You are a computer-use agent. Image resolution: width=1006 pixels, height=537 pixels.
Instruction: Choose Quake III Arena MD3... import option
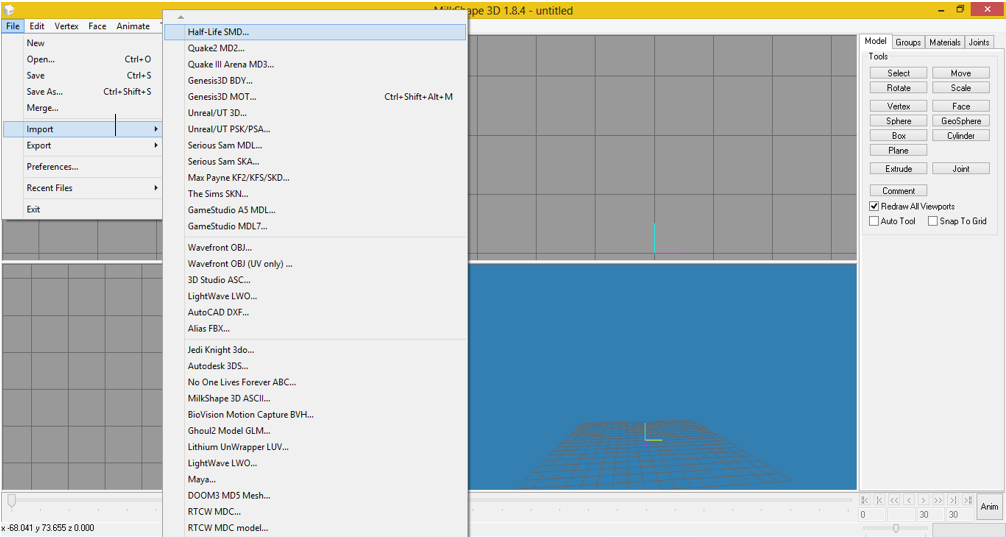[315, 64]
